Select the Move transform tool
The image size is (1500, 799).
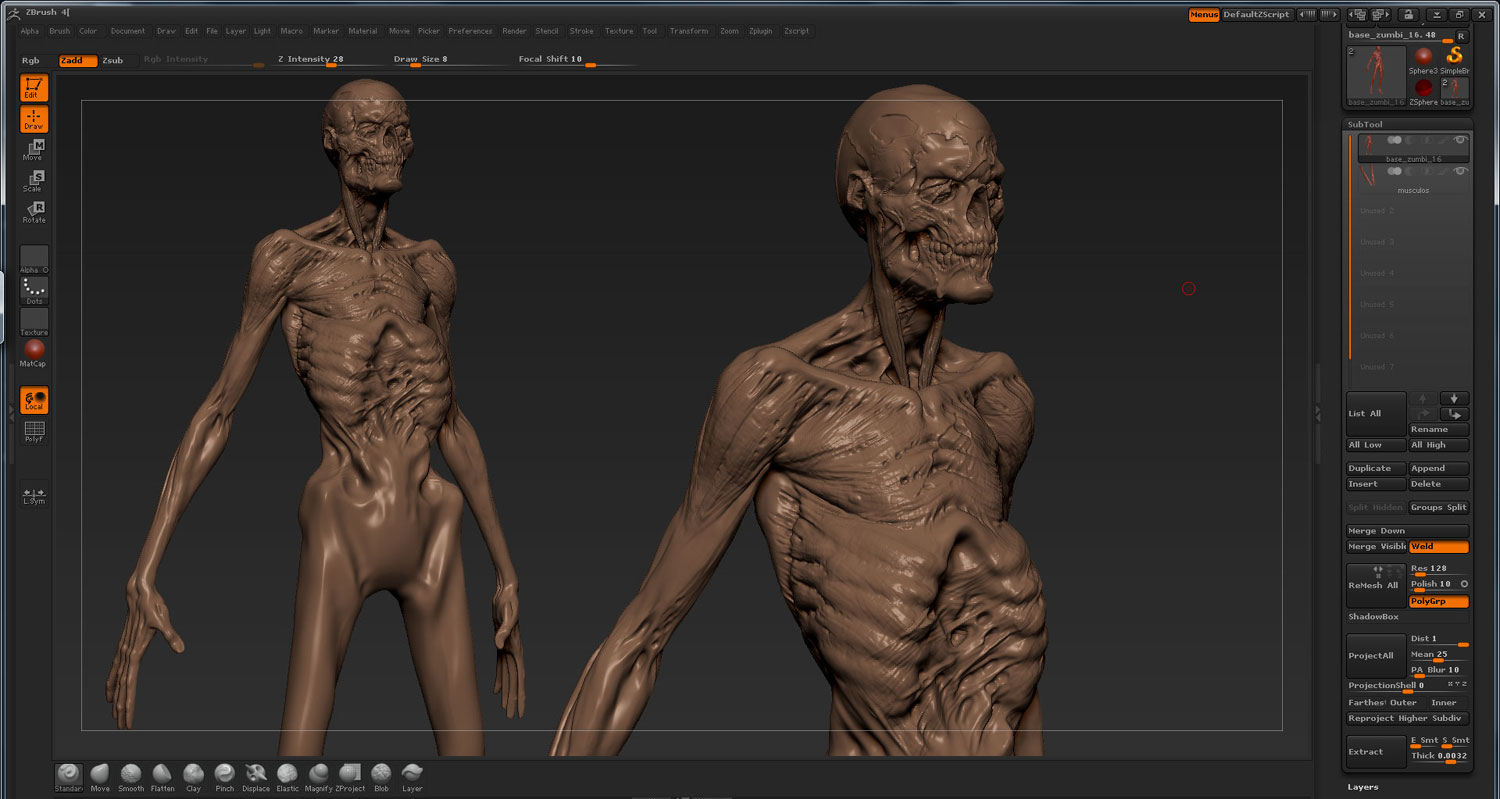[x=34, y=150]
